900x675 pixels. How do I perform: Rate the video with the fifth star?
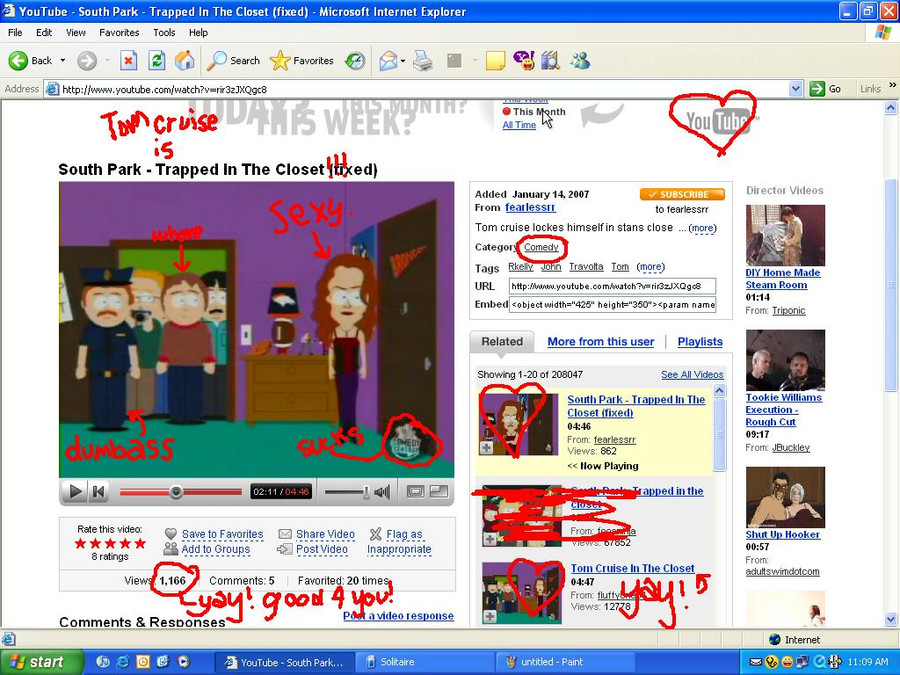point(139,544)
